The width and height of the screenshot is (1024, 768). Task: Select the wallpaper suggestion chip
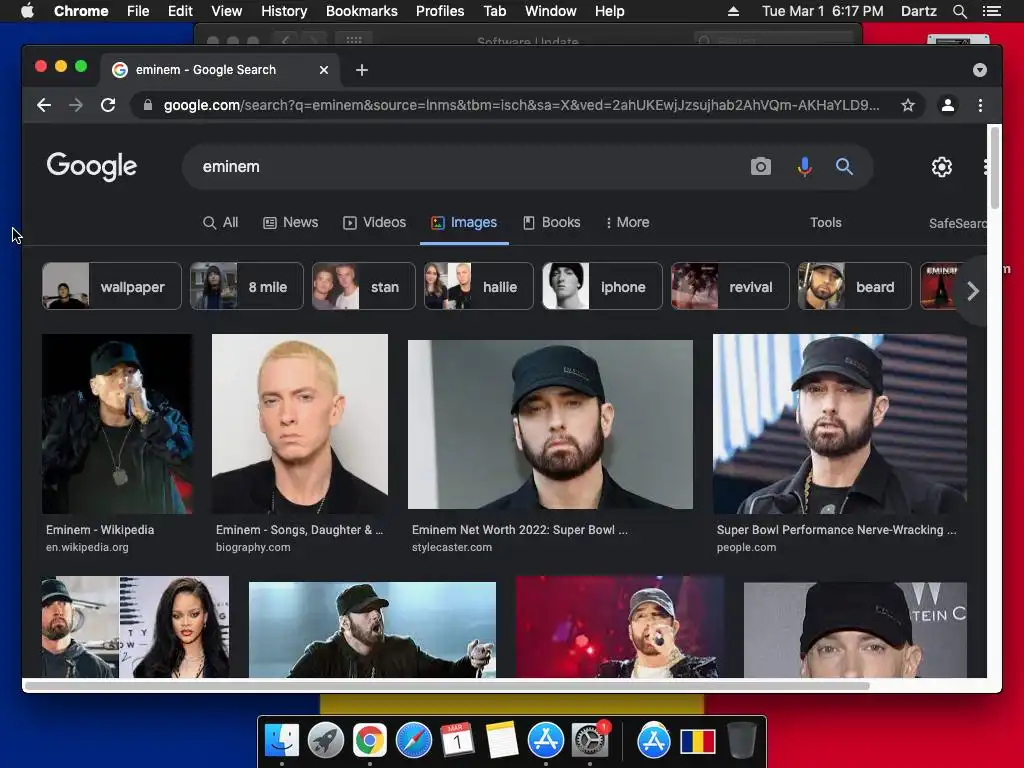(x=112, y=286)
